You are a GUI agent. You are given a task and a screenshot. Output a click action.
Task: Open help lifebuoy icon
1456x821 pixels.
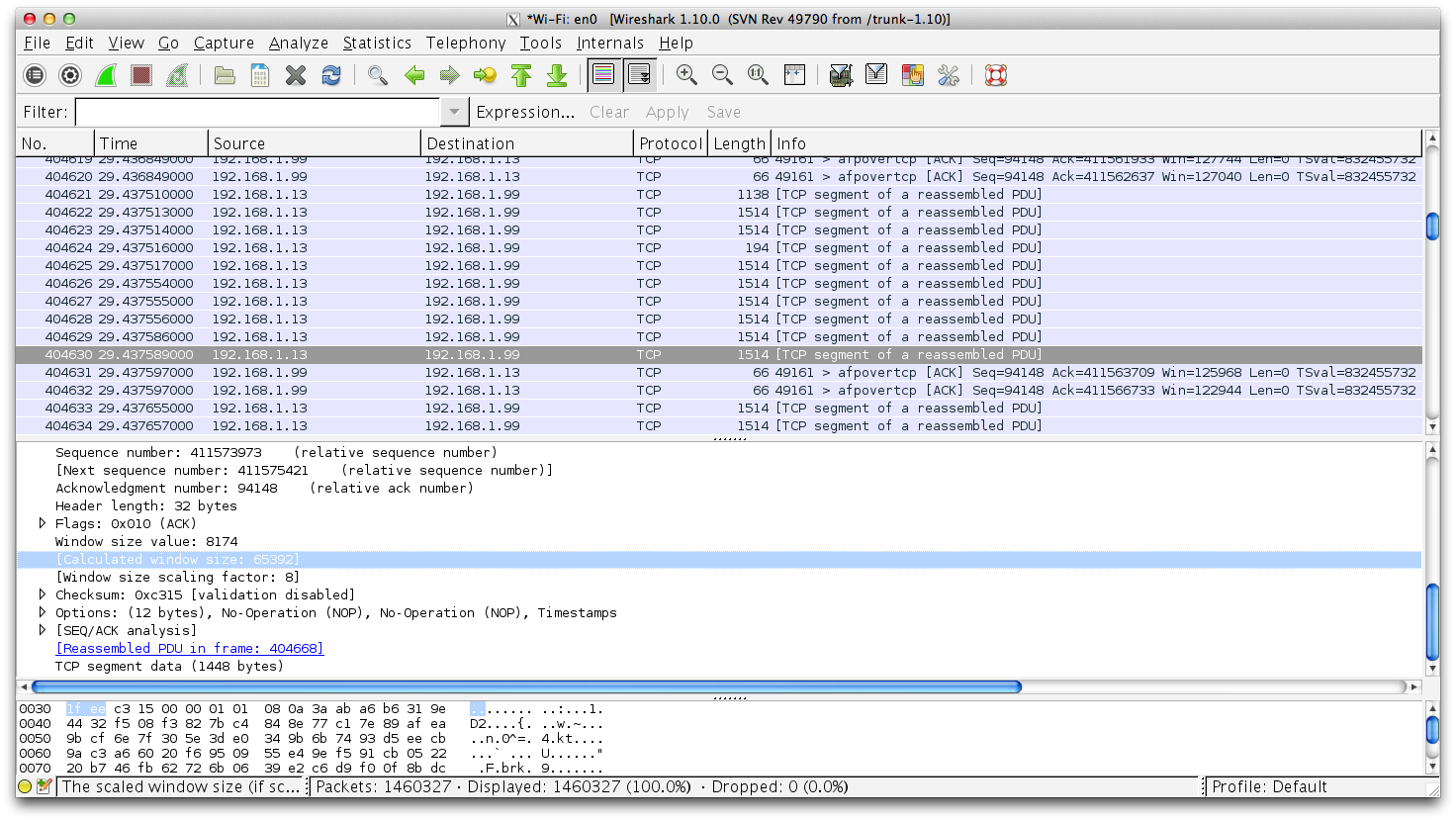click(x=995, y=75)
